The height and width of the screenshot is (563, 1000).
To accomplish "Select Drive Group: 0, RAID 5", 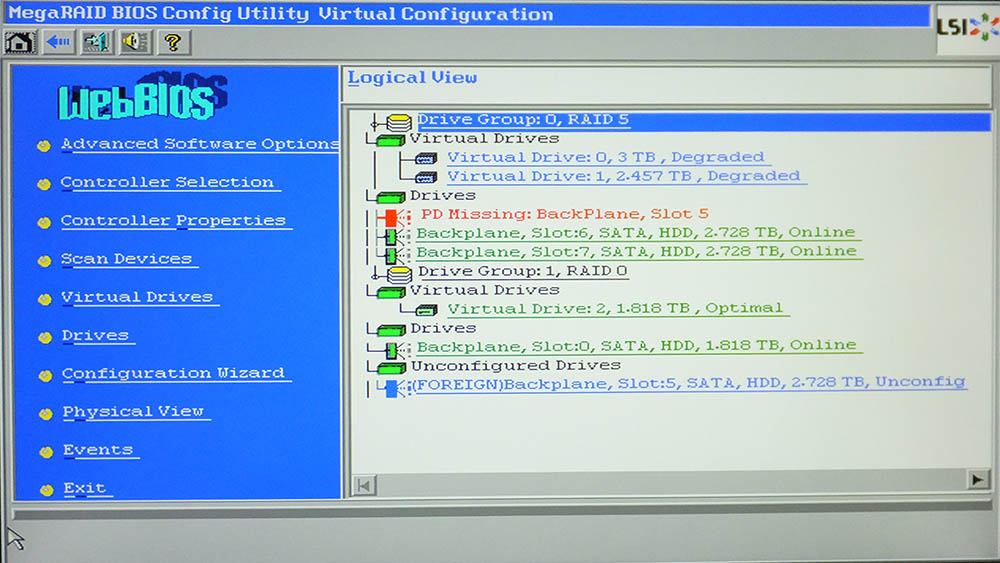I will pos(523,120).
